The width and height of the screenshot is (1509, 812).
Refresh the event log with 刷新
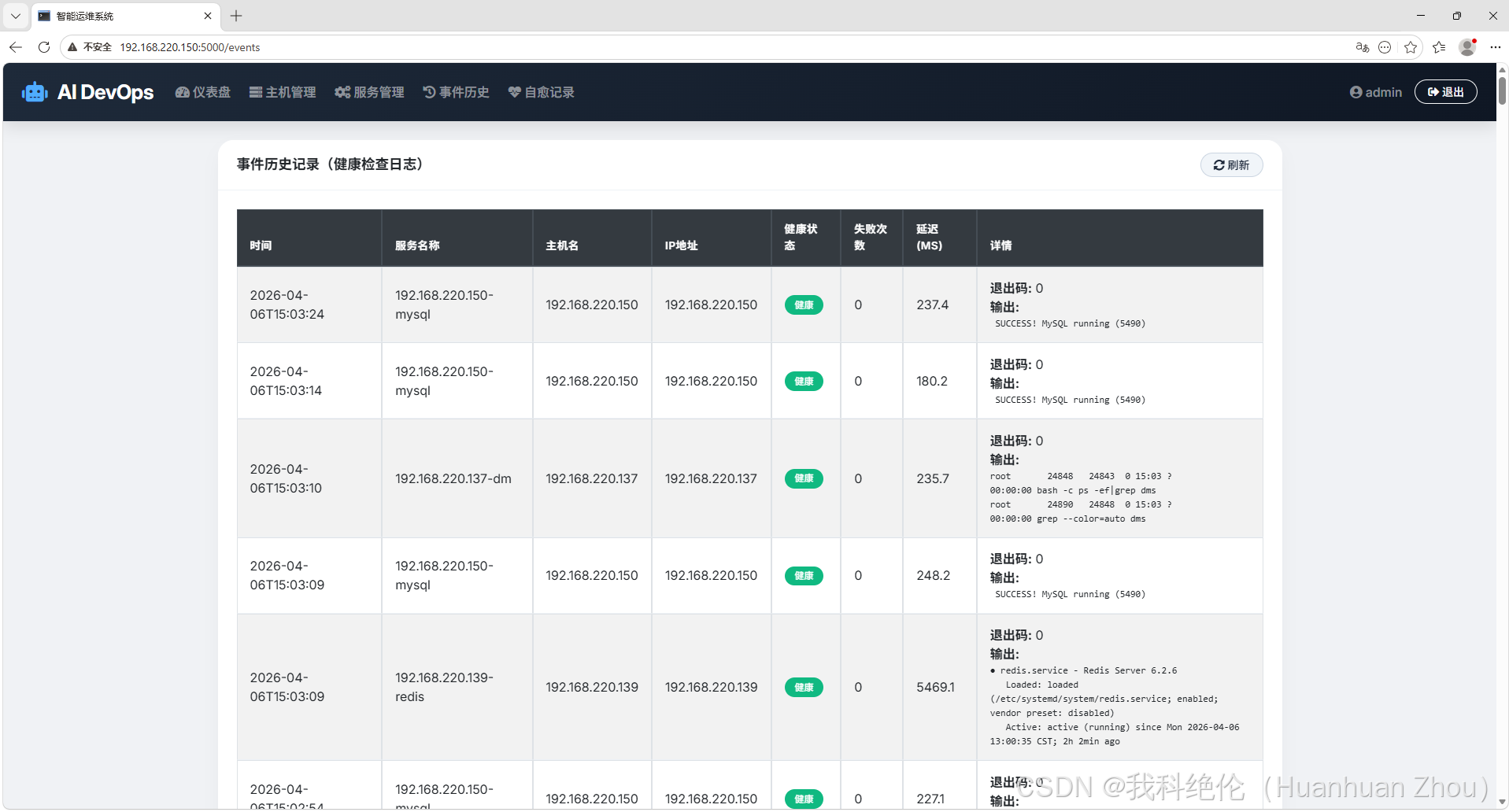pos(1231,164)
